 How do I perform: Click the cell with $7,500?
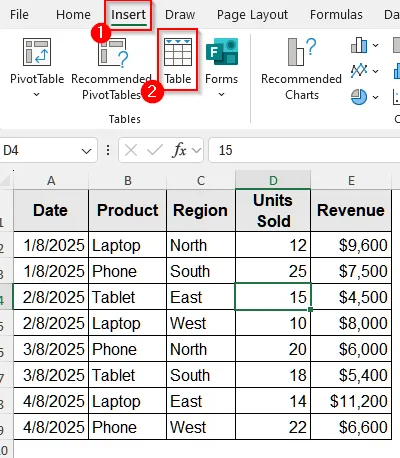pos(351,271)
